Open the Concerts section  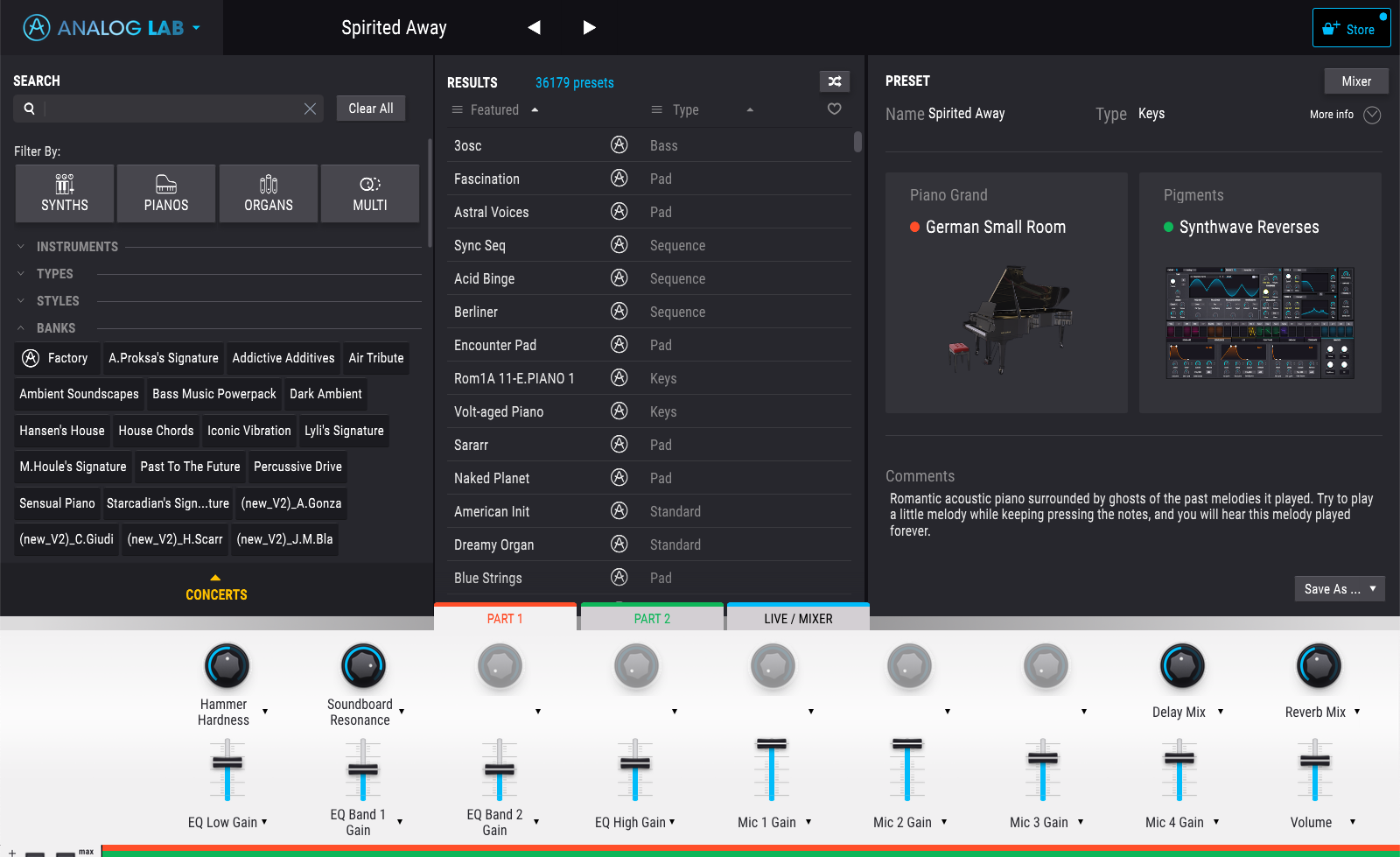tap(216, 588)
